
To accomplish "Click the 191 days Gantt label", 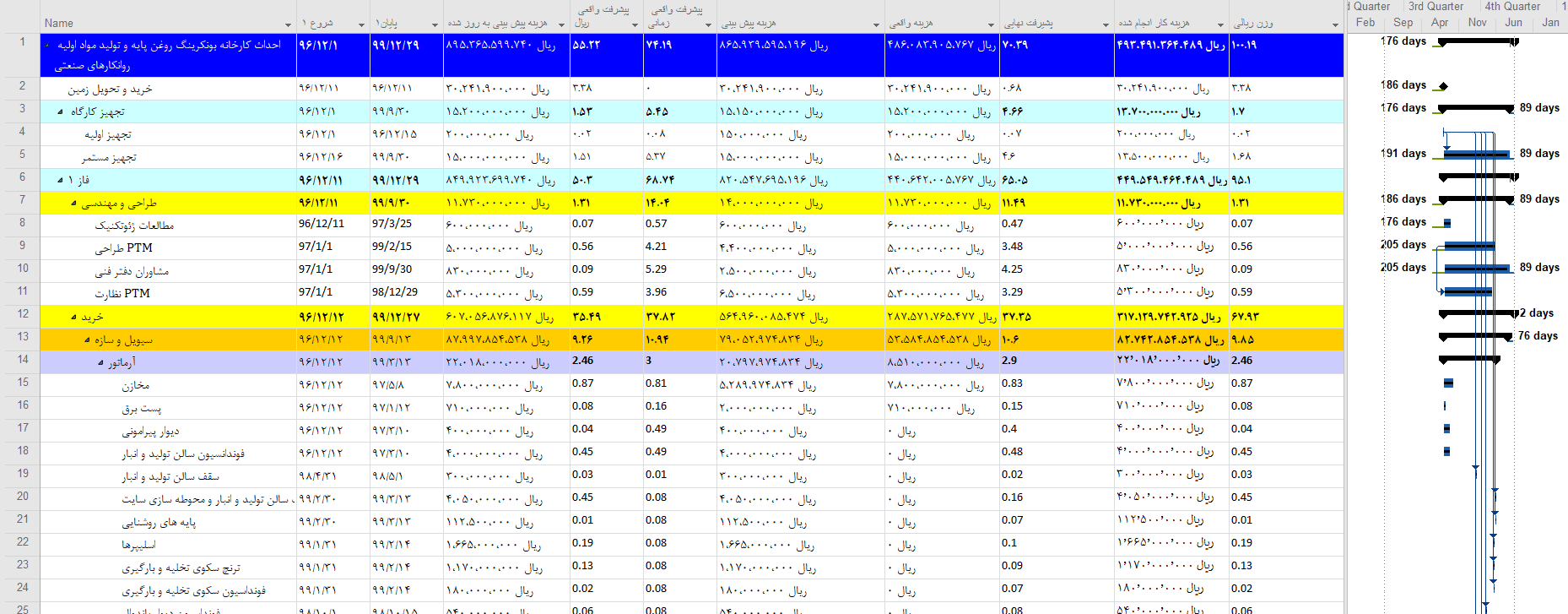I will [x=1403, y=154].
